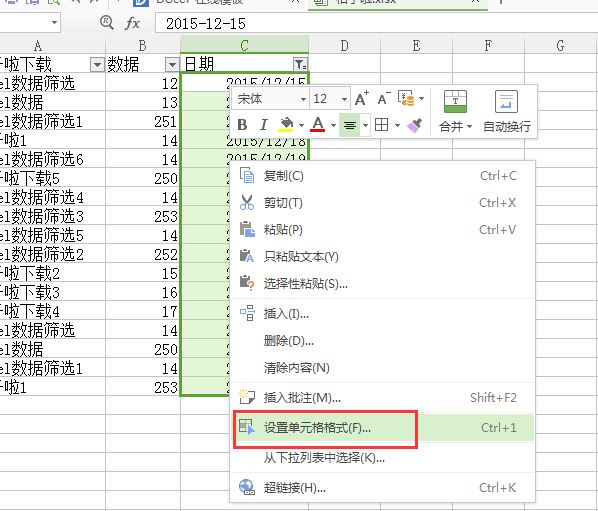Click the insert cells icon

tap(247, 313)
